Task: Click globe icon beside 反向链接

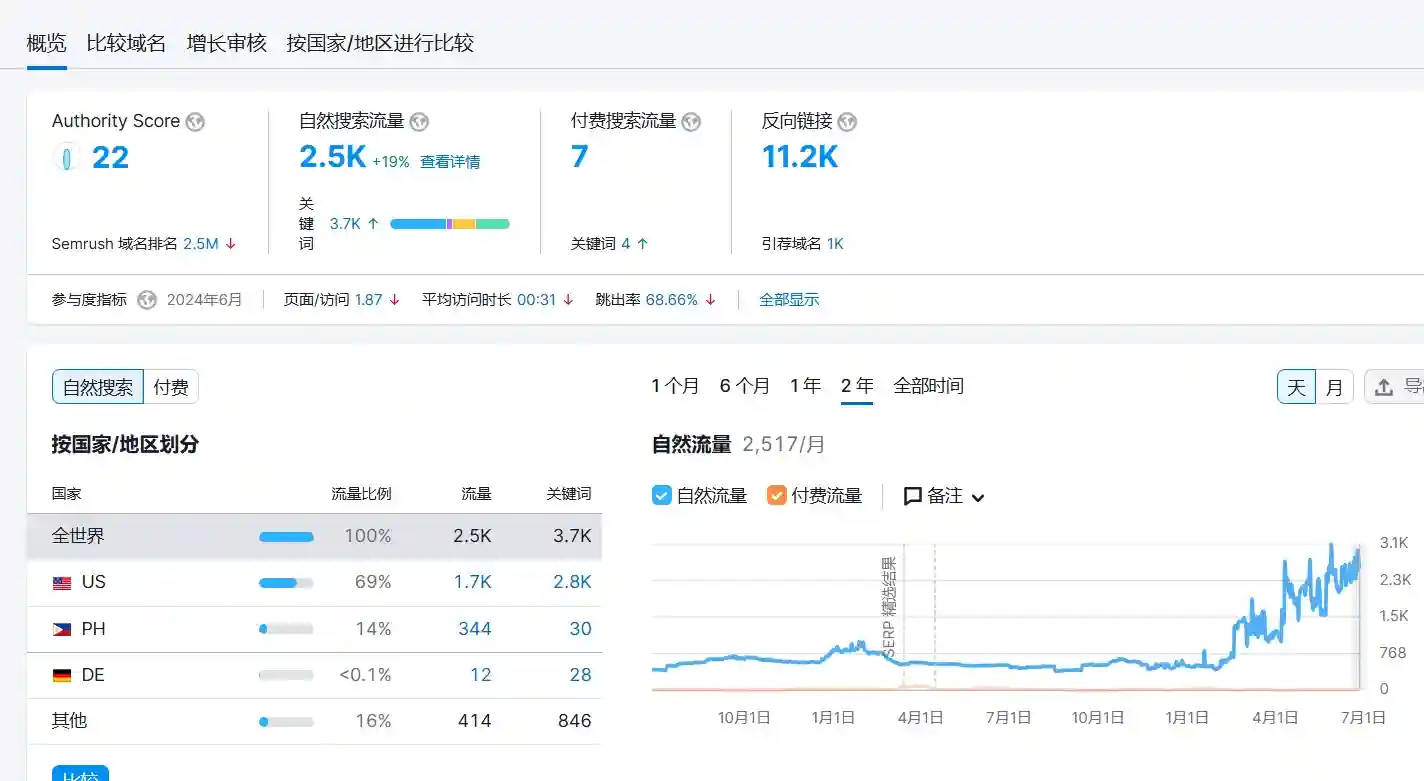Action: [847, 122]
